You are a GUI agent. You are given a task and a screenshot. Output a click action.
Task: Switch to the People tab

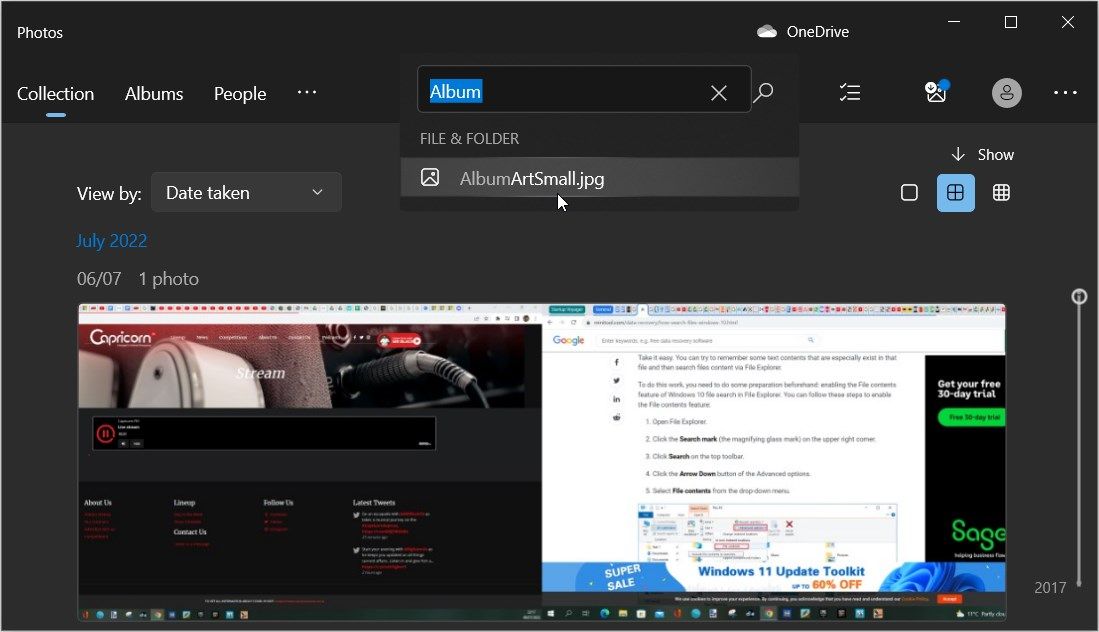click(x=240, y=94)
